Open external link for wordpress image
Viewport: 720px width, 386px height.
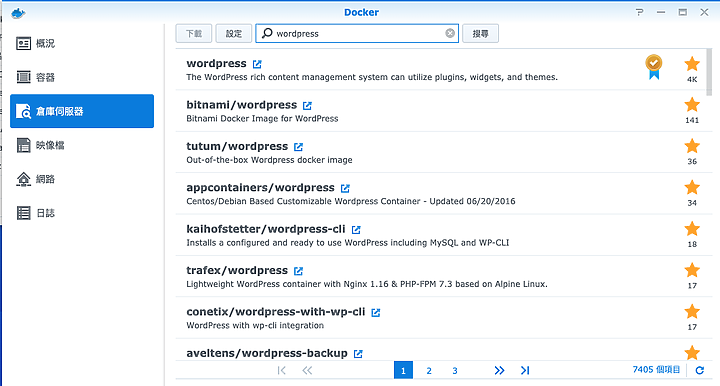point(257,64)
